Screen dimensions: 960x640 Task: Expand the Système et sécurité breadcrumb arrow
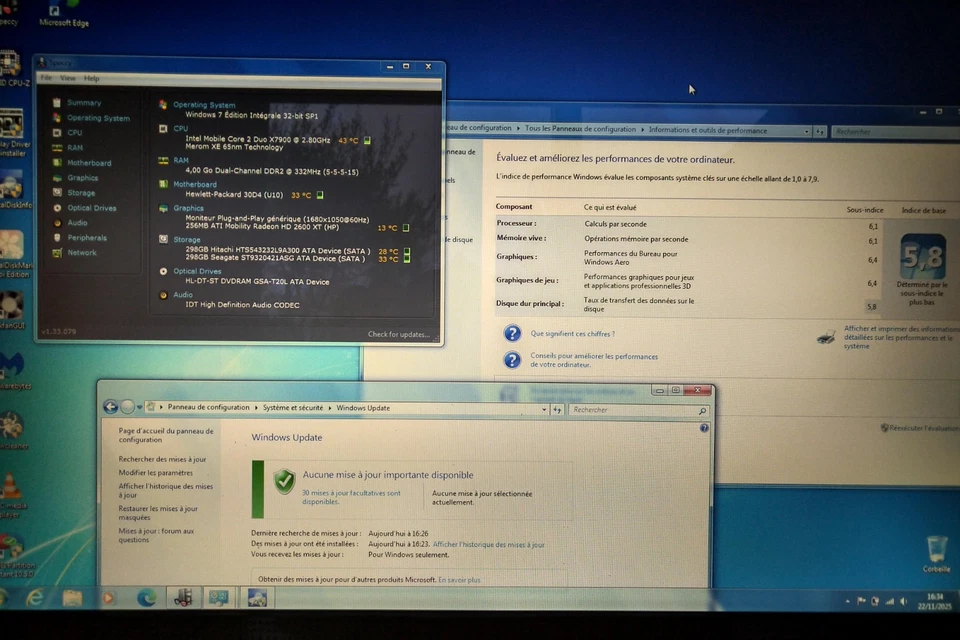click(330, 407)
